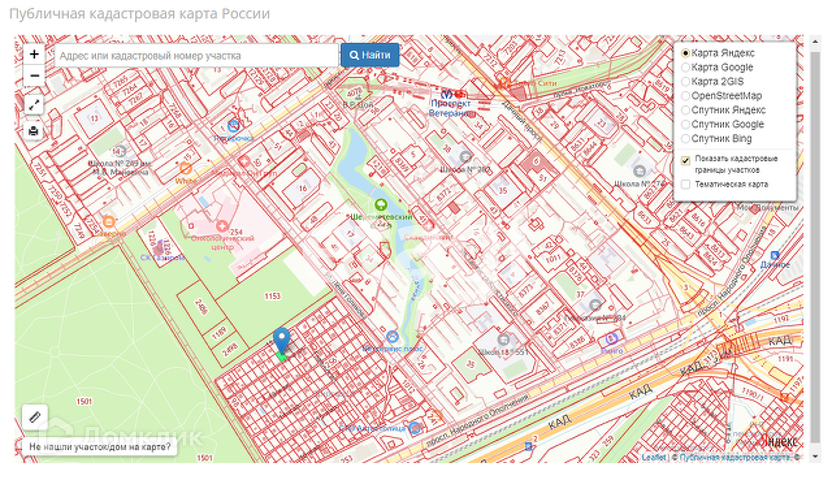Click parcel number 2486 label
The image size is (832, 480).
click(201, 307)
